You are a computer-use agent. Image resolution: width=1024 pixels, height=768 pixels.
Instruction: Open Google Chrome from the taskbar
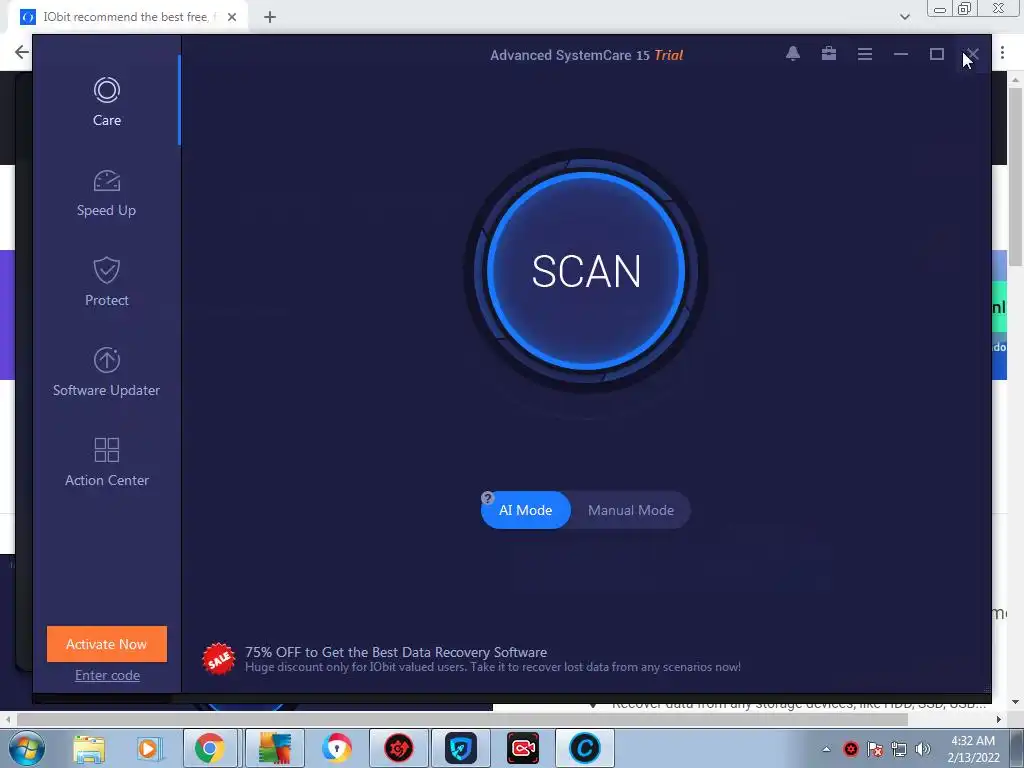[x=209, y=748]
